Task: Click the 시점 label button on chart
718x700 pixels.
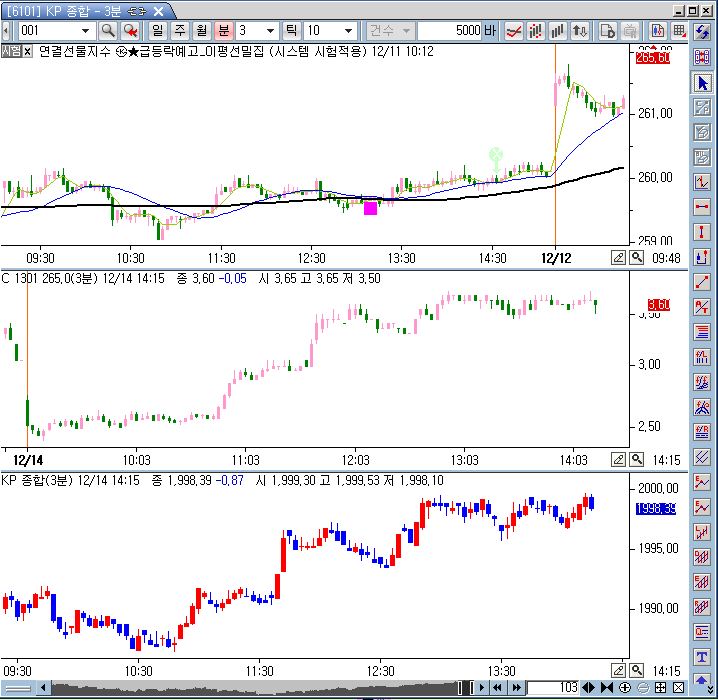Action: pos(11,50)
